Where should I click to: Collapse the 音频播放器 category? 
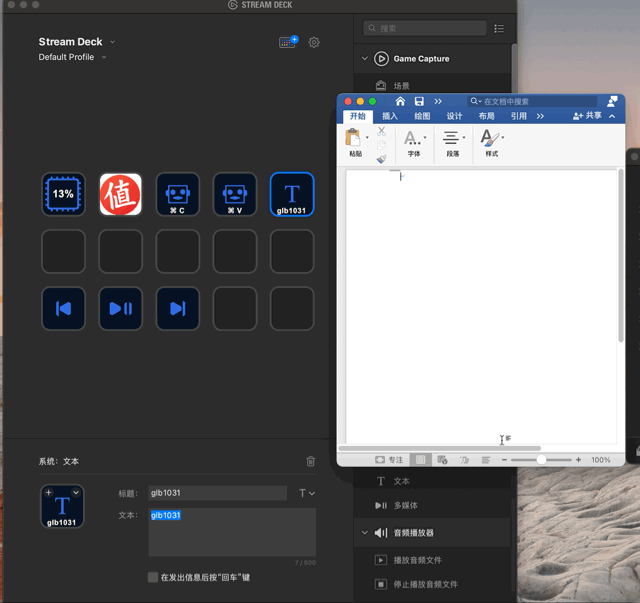(364, 532)
